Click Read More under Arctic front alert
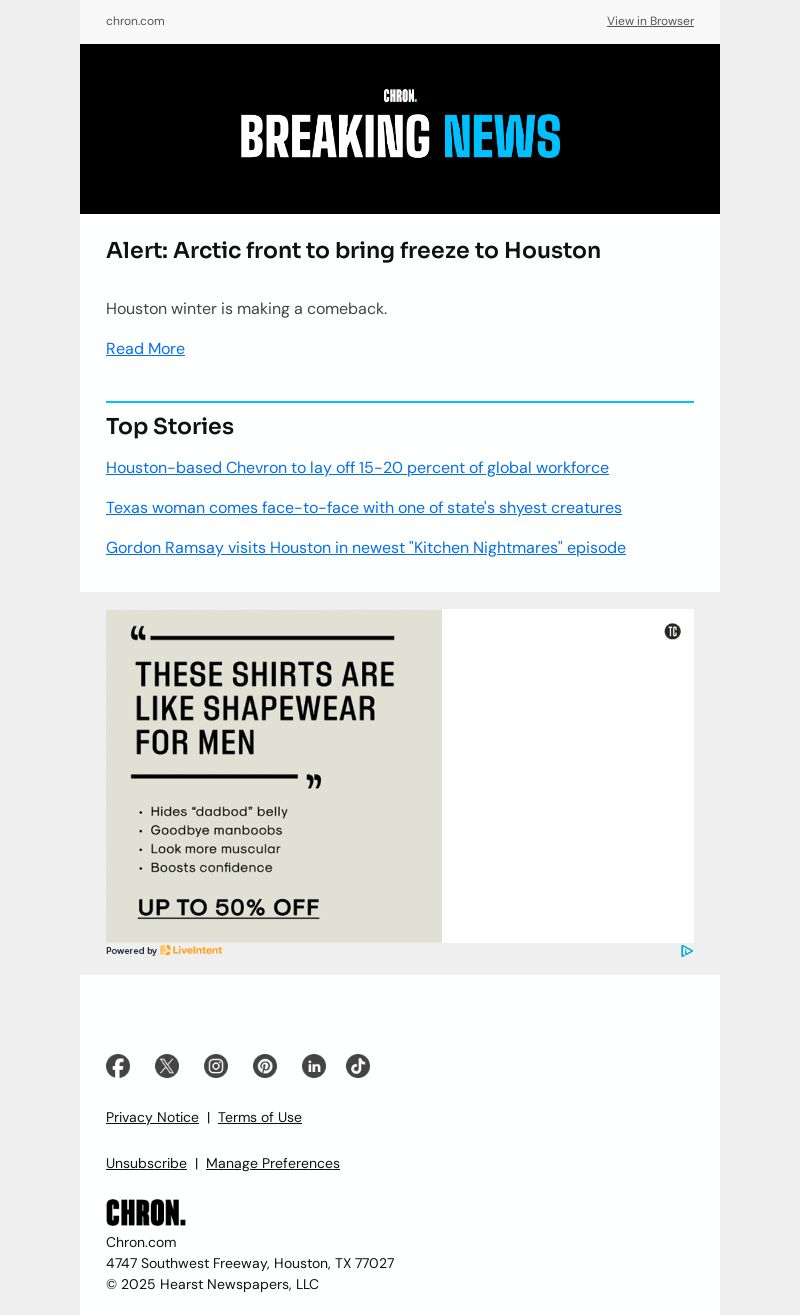 tap(145, 349)
